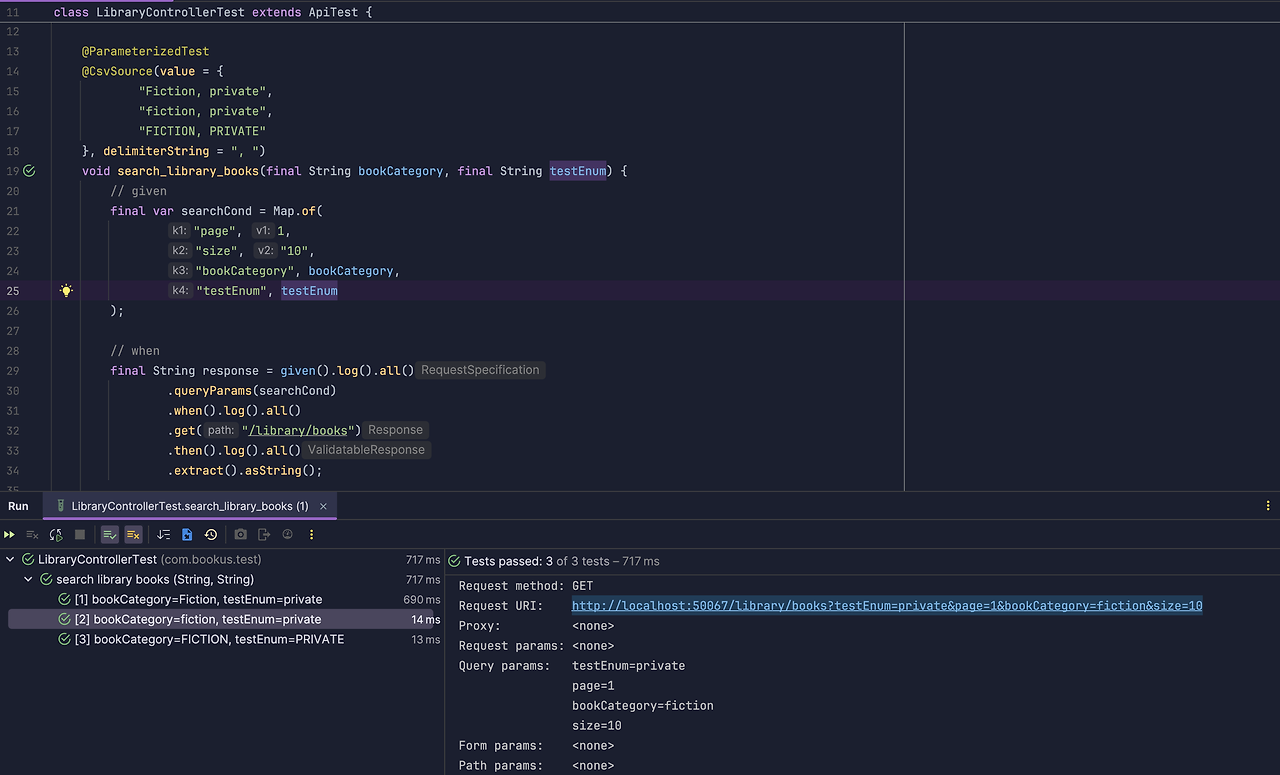The image size is (1280, 775).
Task: Open the test history clock icon
Action: [x=209, y=534]
